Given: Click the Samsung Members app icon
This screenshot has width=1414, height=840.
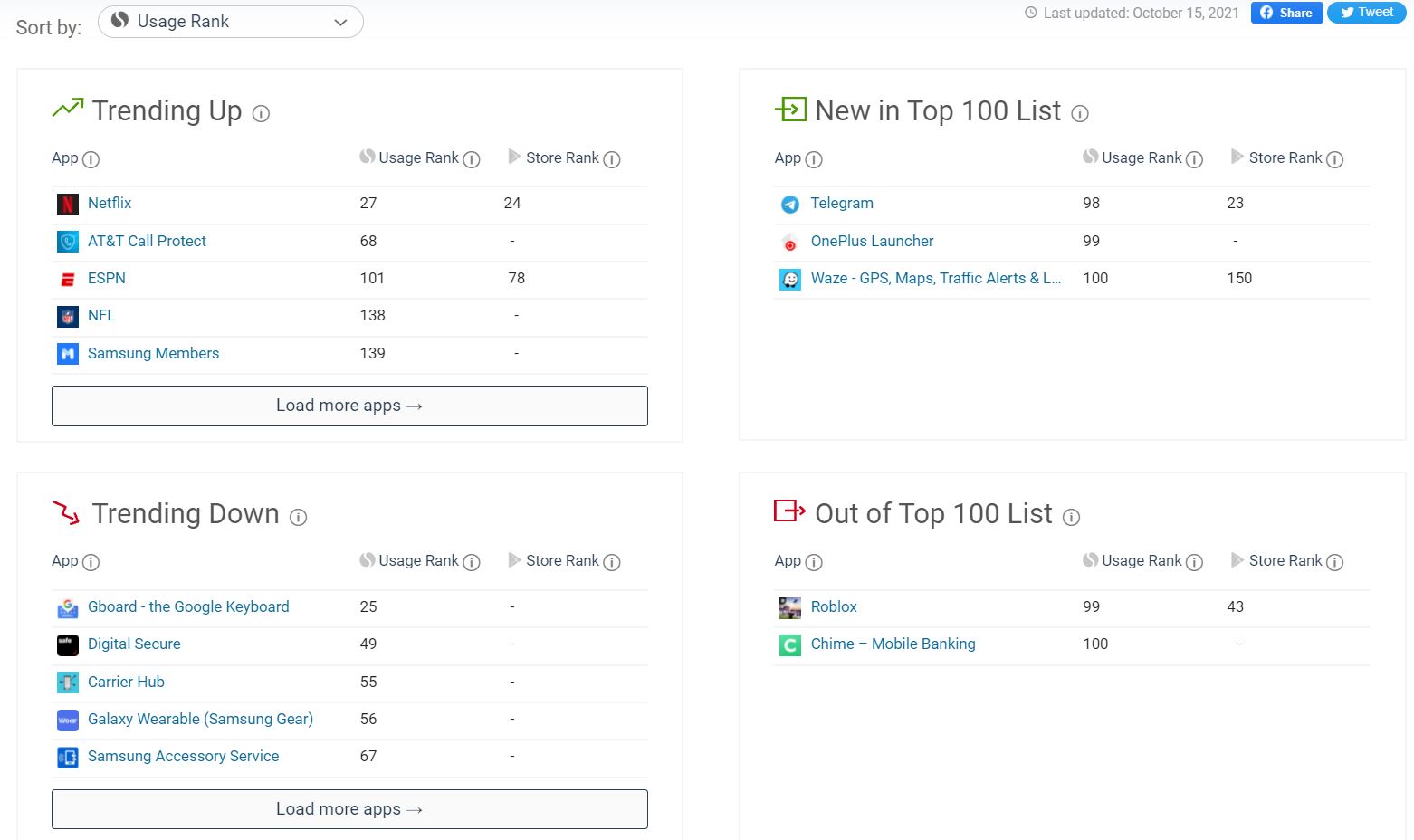Looking at the screenshot, I should pyautogui.click(x=68, y=354).
